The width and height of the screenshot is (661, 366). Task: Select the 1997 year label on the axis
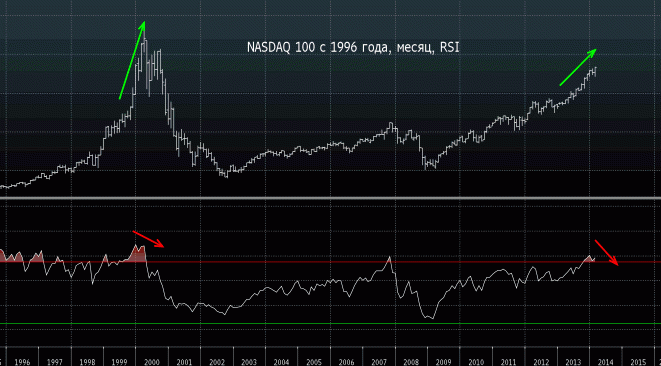pyautogui.click(x=55, y=362)
